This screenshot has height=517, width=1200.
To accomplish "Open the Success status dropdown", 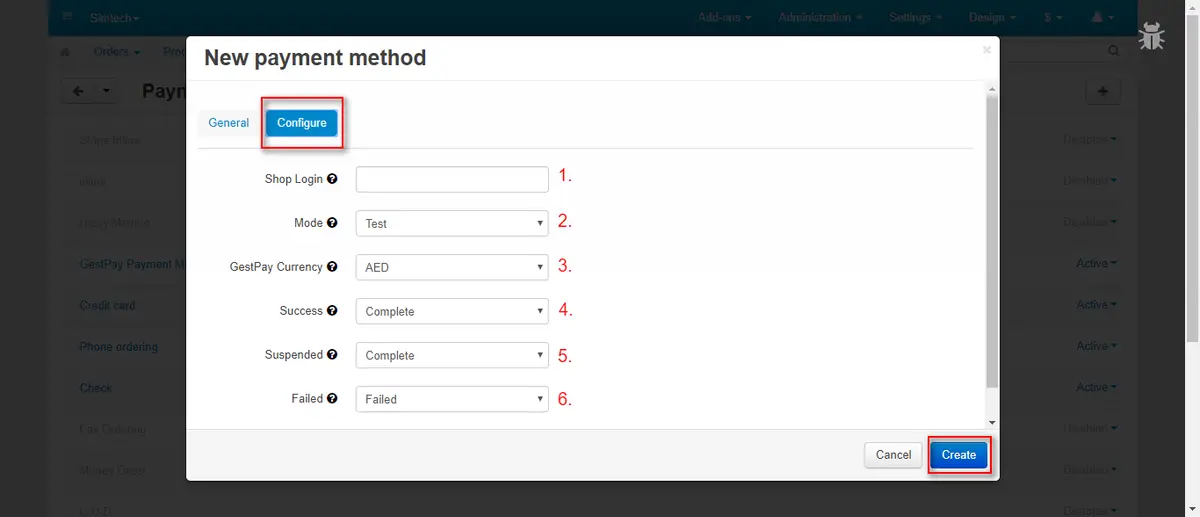I will click(x=452, y=311).
